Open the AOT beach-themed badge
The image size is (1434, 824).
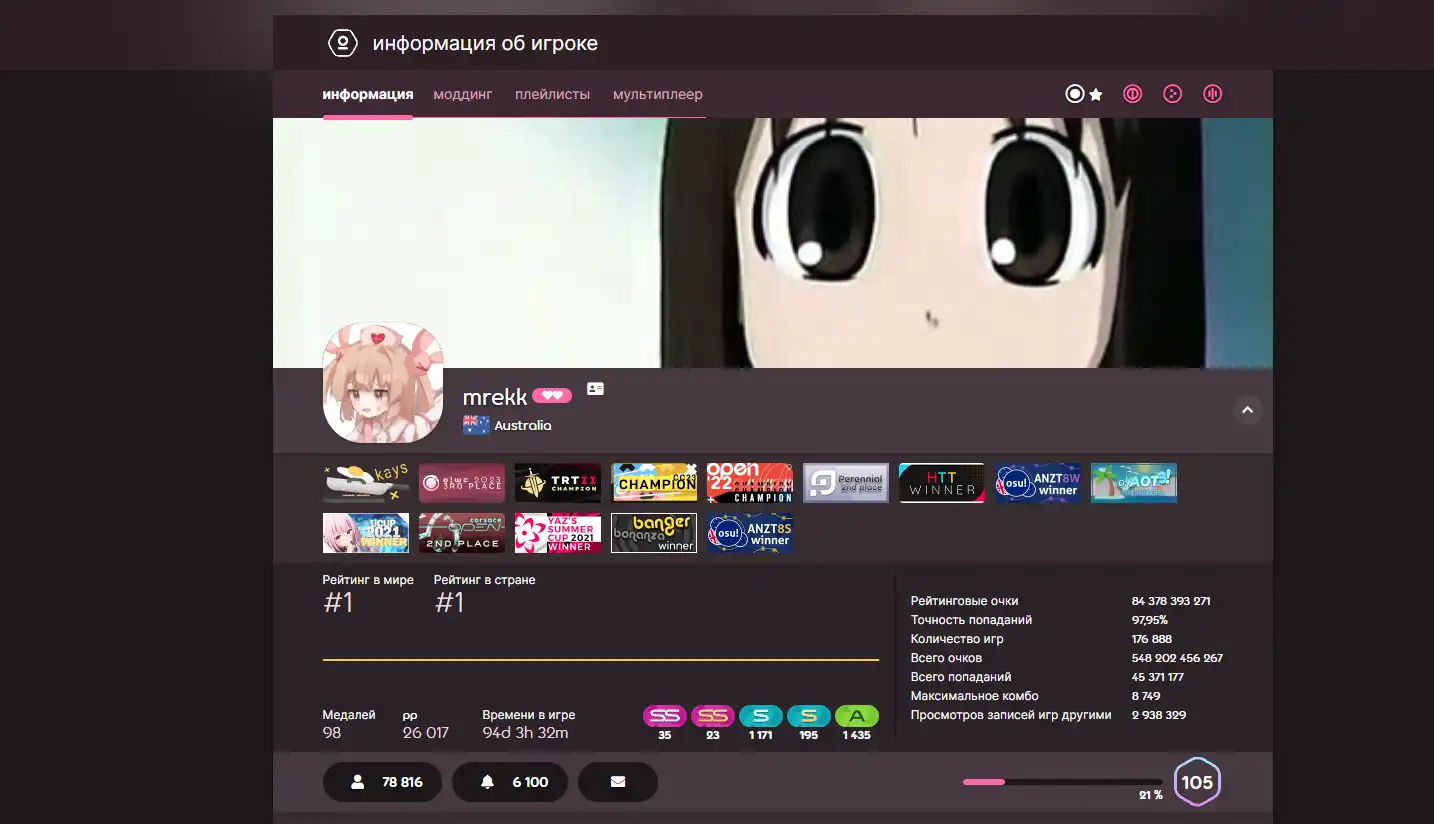[x=1134, y=483]
